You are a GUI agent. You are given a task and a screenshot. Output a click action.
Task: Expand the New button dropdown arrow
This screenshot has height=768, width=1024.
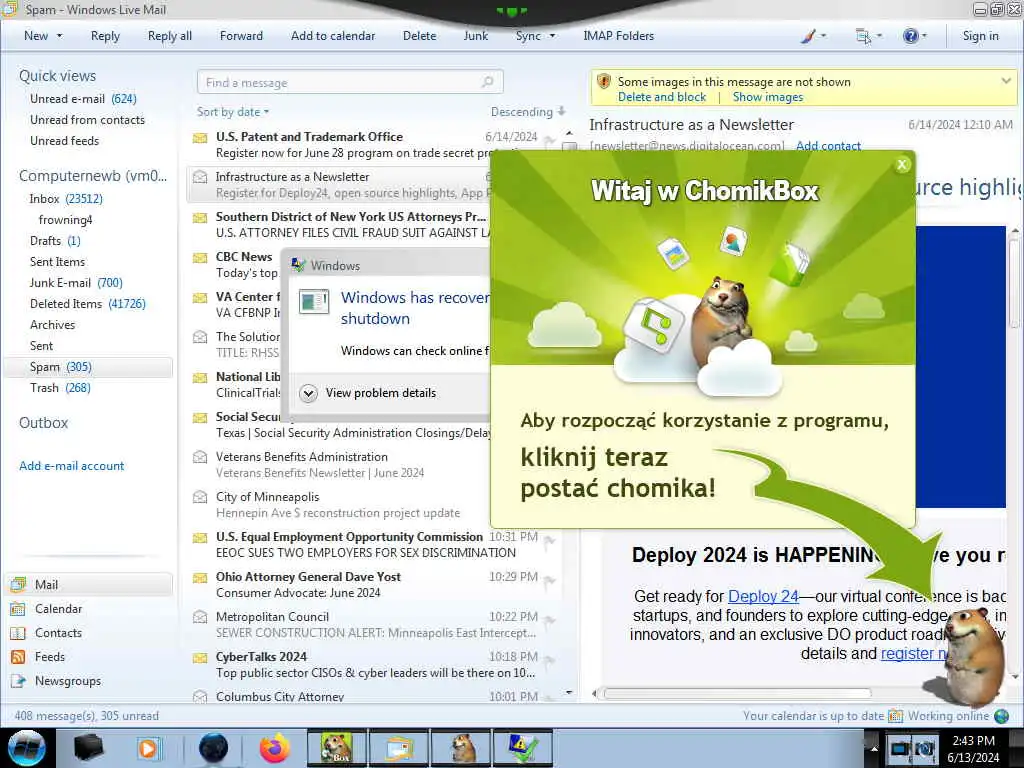(59, 36)
